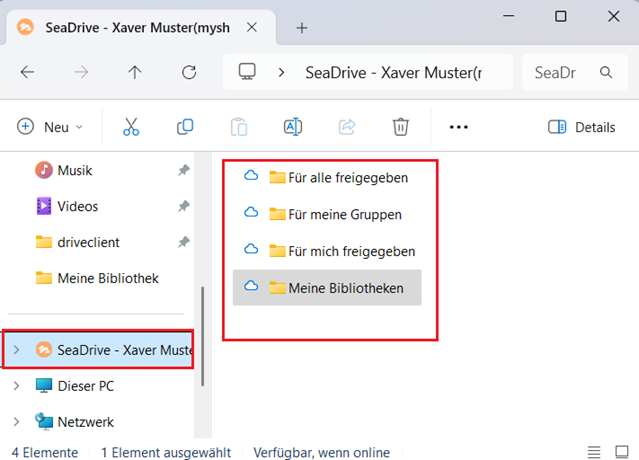Go up one folder level
The image size is (639, 460).
pos(135,72)
